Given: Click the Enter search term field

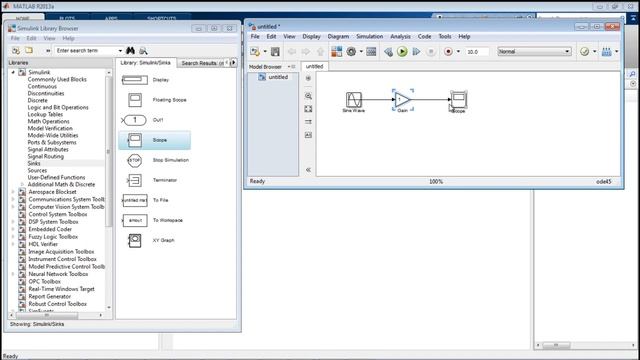Looking at the screenshot, I should click(x=86, y=51).
